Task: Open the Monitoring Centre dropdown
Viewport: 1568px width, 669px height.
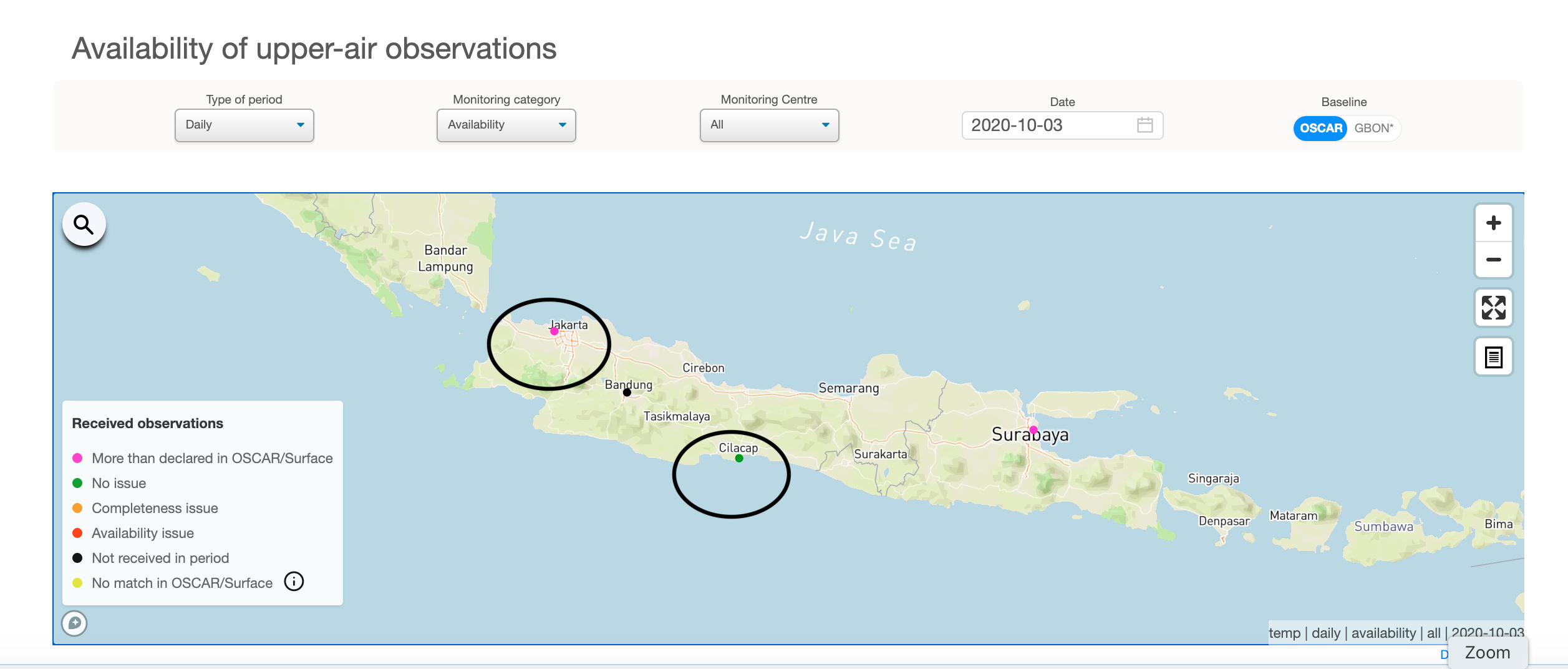Action: click(769, 125)
